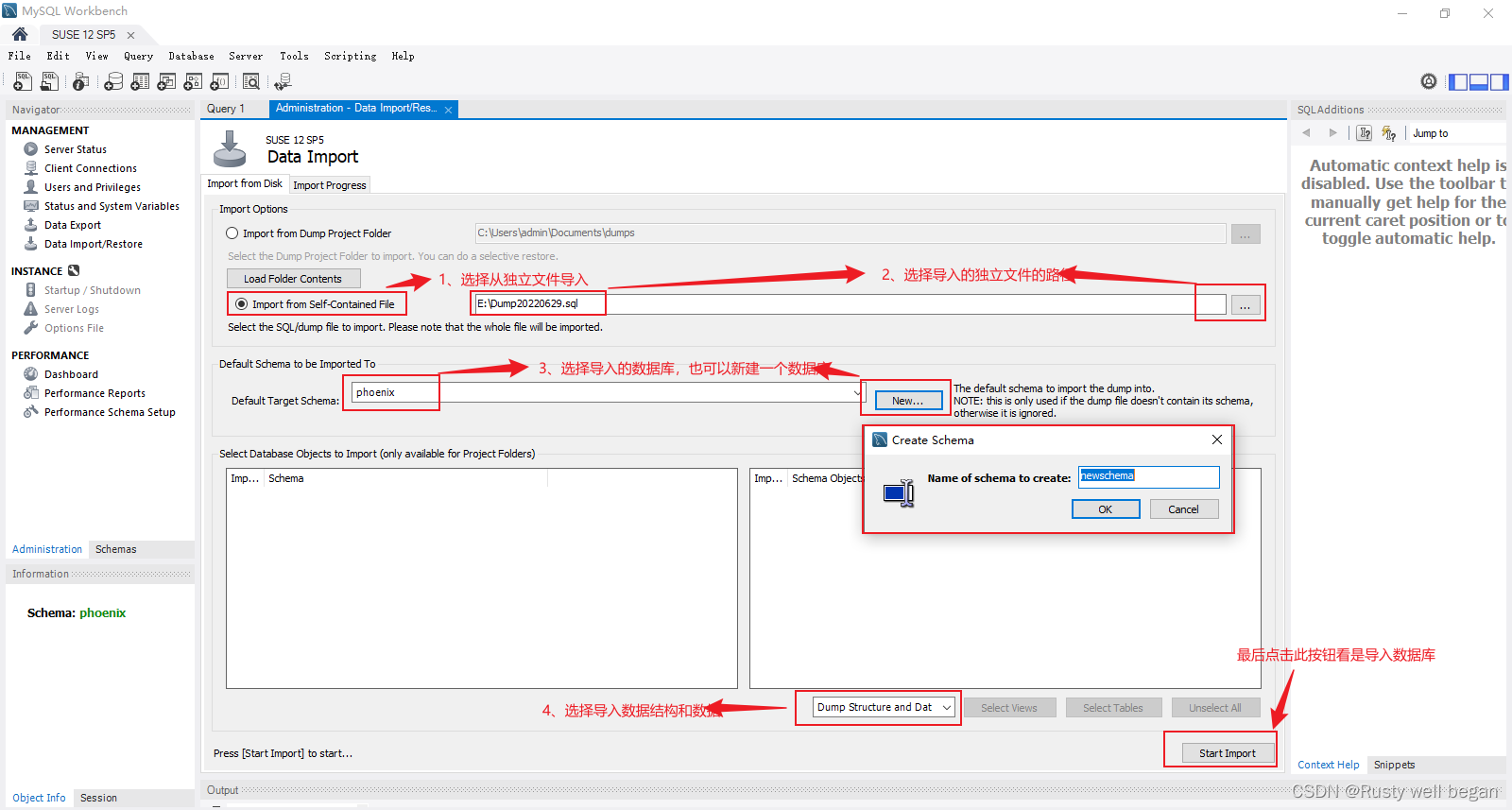The width and height of the screenshot is (1512, 810).
Task: Switch to the Query 1 tab
Action: click(226, 109)
